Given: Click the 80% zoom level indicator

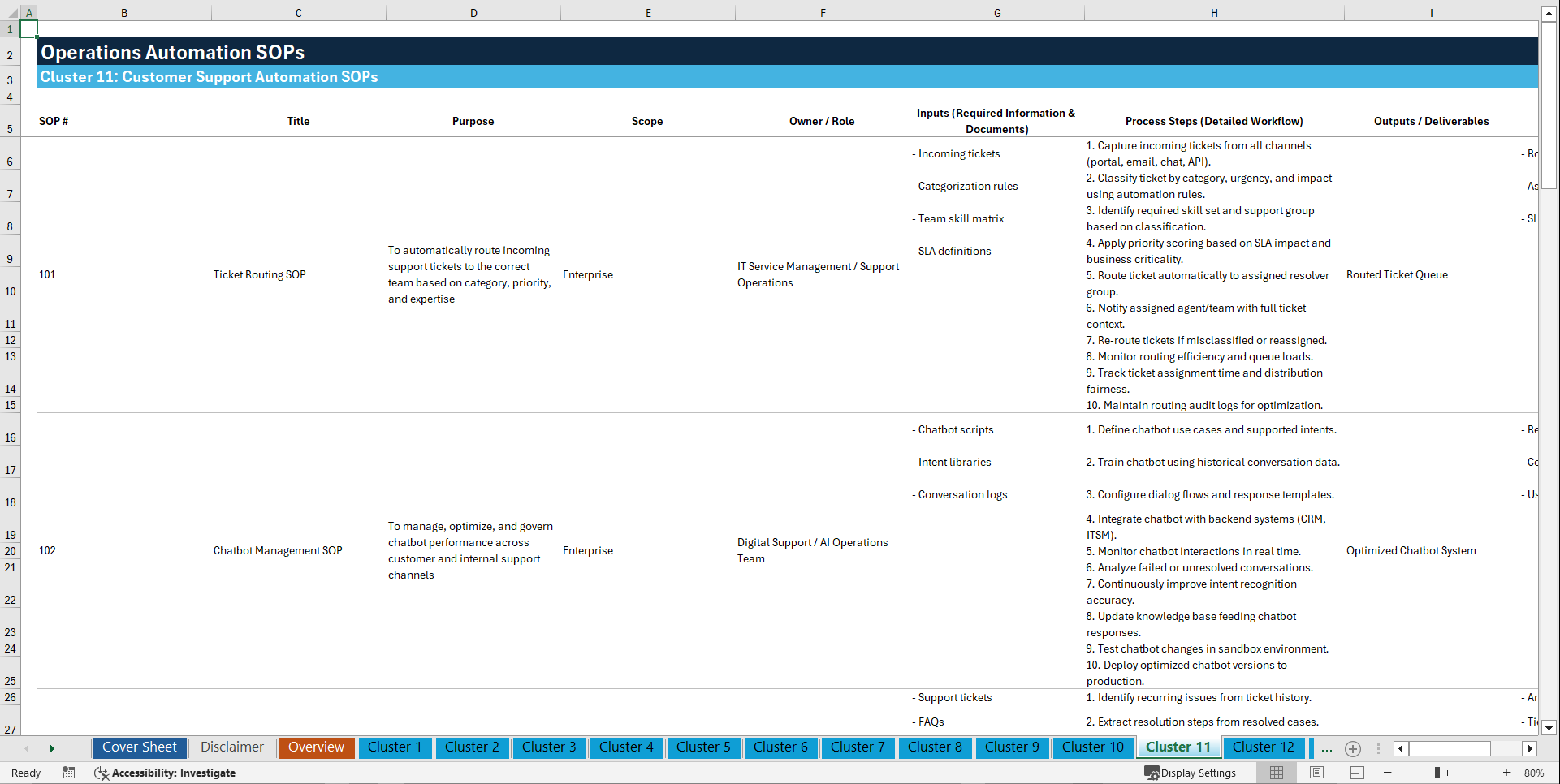Looking at the screenshot, I should pyautogui.click(x=1535, y=773).
